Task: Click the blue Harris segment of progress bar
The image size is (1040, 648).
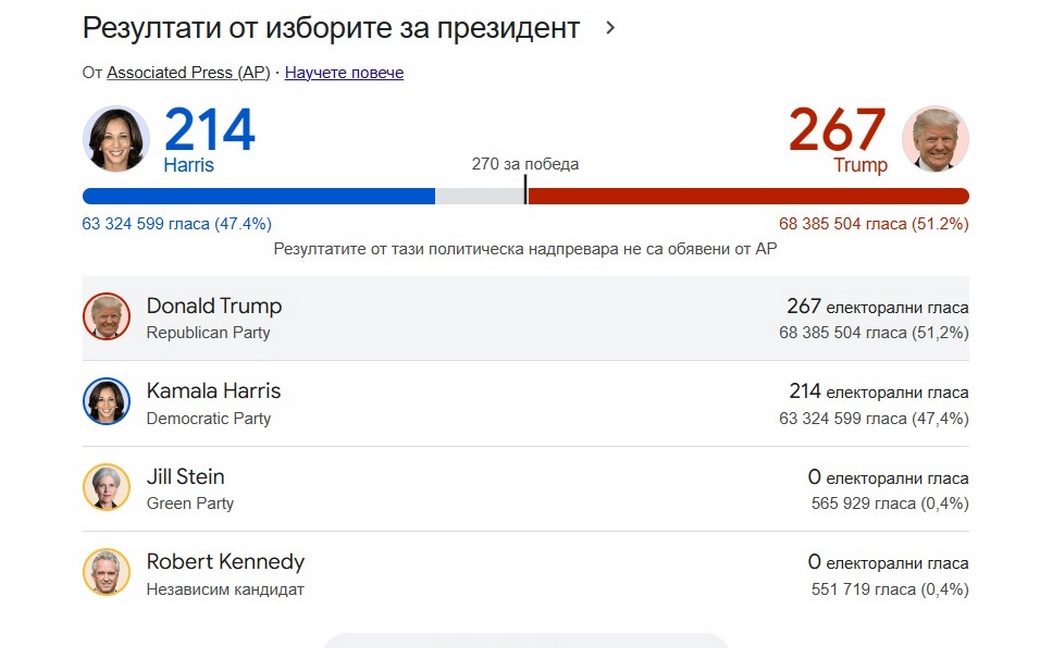Action: point(258,196)
